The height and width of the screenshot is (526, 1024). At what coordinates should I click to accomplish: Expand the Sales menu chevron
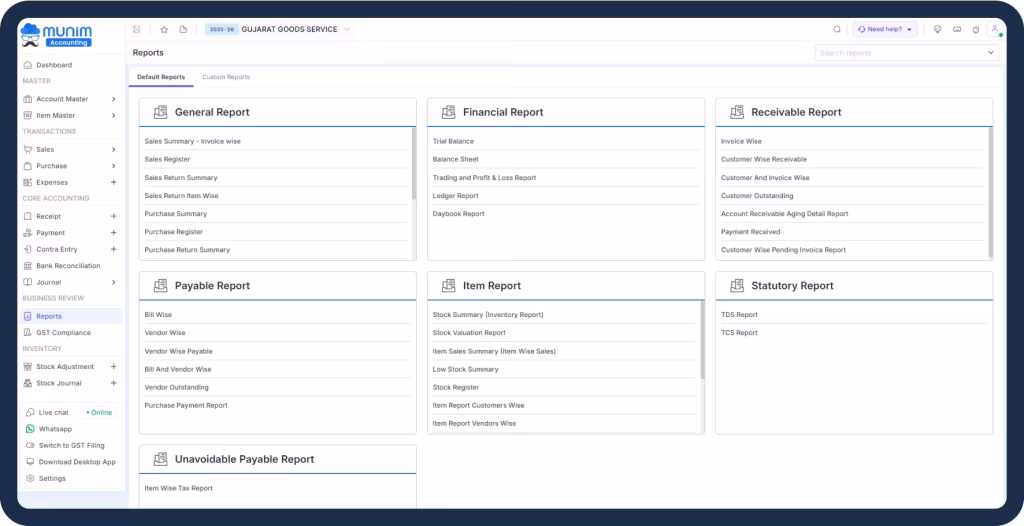point(114,150)
